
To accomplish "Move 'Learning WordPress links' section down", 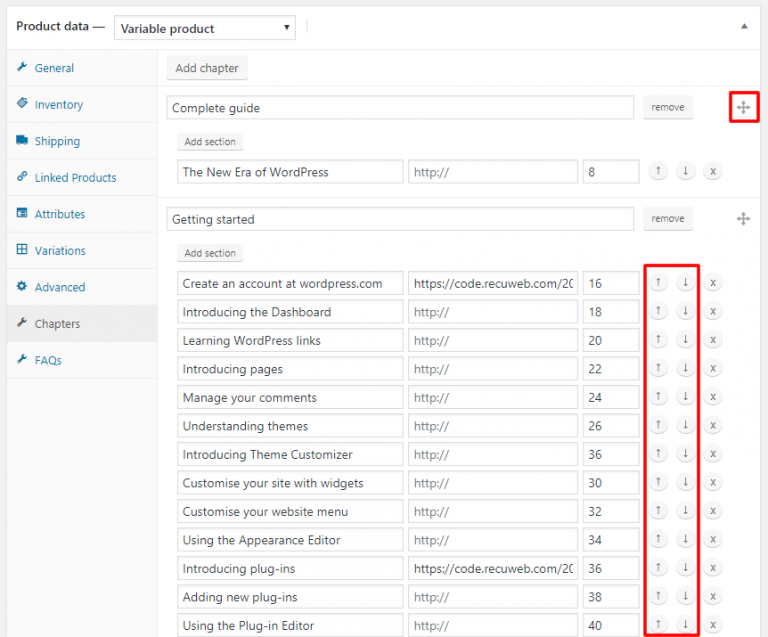I will point(685,340).
